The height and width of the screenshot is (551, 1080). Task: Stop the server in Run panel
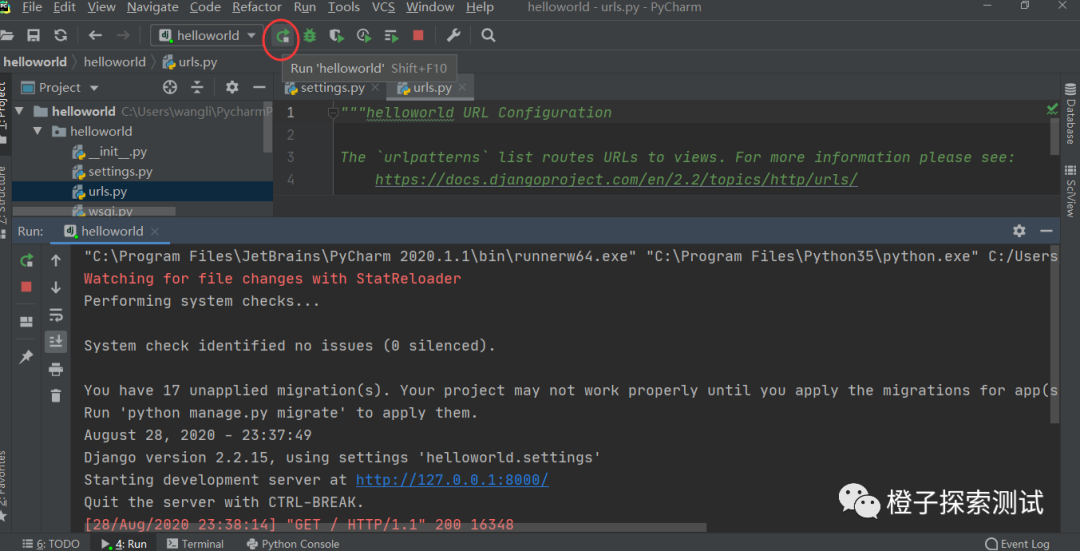point(26,287)
